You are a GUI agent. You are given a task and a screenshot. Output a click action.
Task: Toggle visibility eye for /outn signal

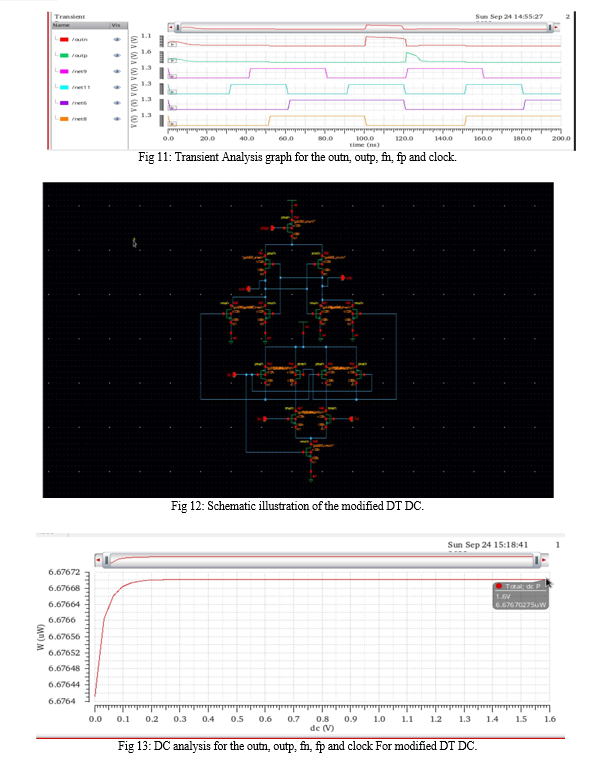pyautogui.click(x=117, y=39)
